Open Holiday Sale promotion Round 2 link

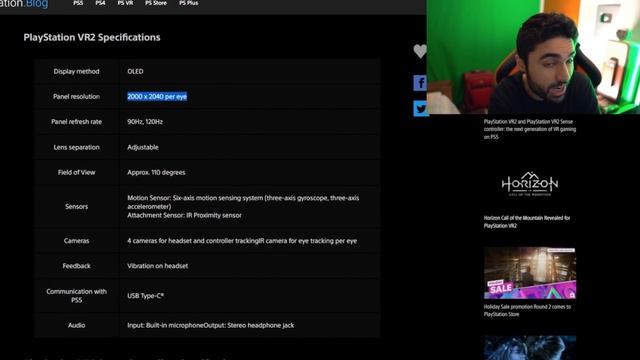coord(527,310)
